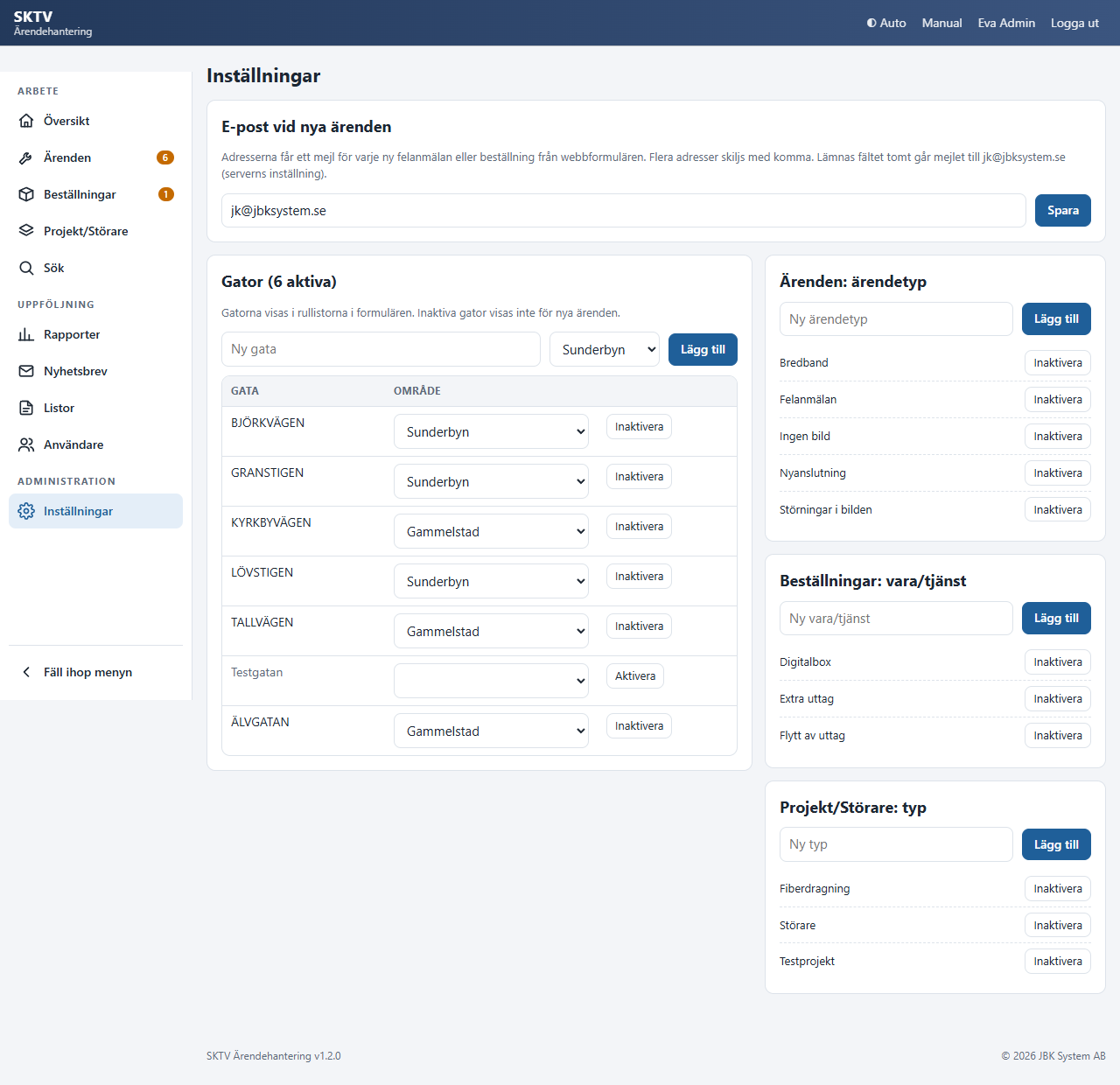
Task: Click the Sök magnifier icon
Action: click(26, 268)
